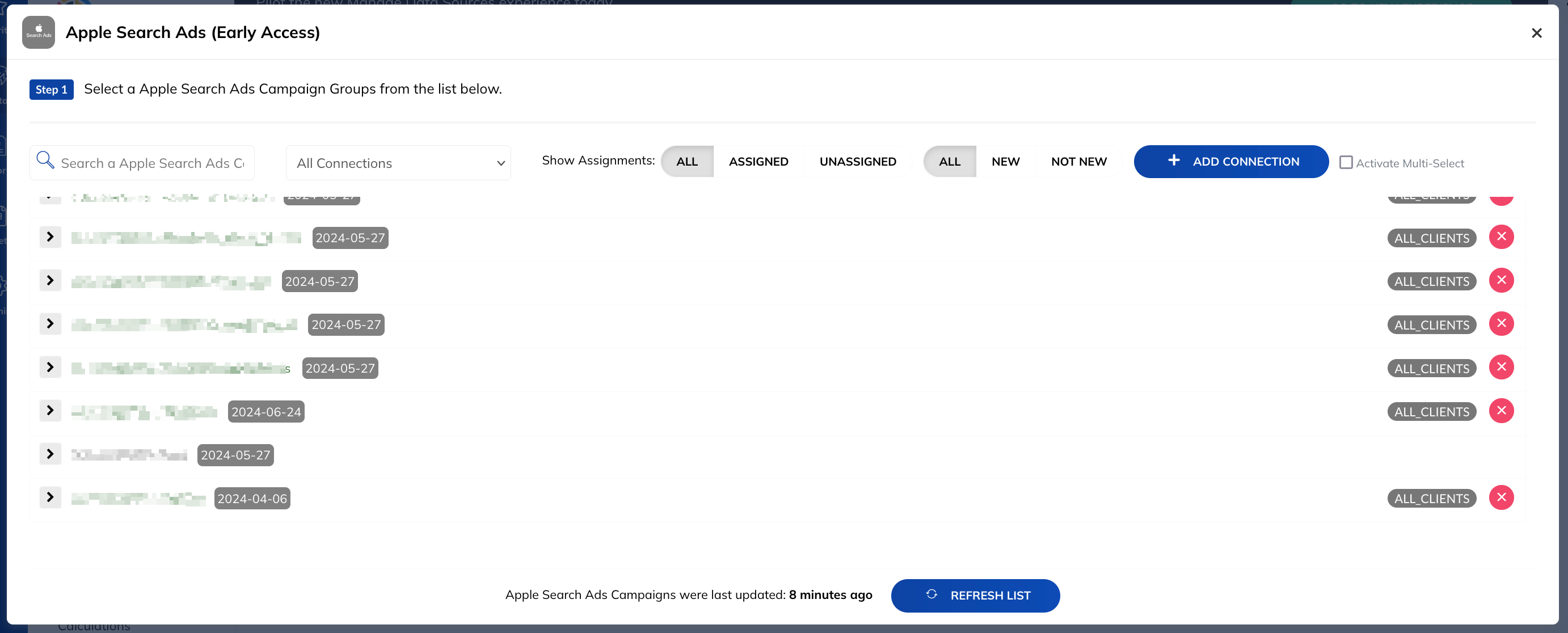Remove assignment on row ending in 's'
The height and width of the screenshot is (633, 1568).
pos(1501,367)
